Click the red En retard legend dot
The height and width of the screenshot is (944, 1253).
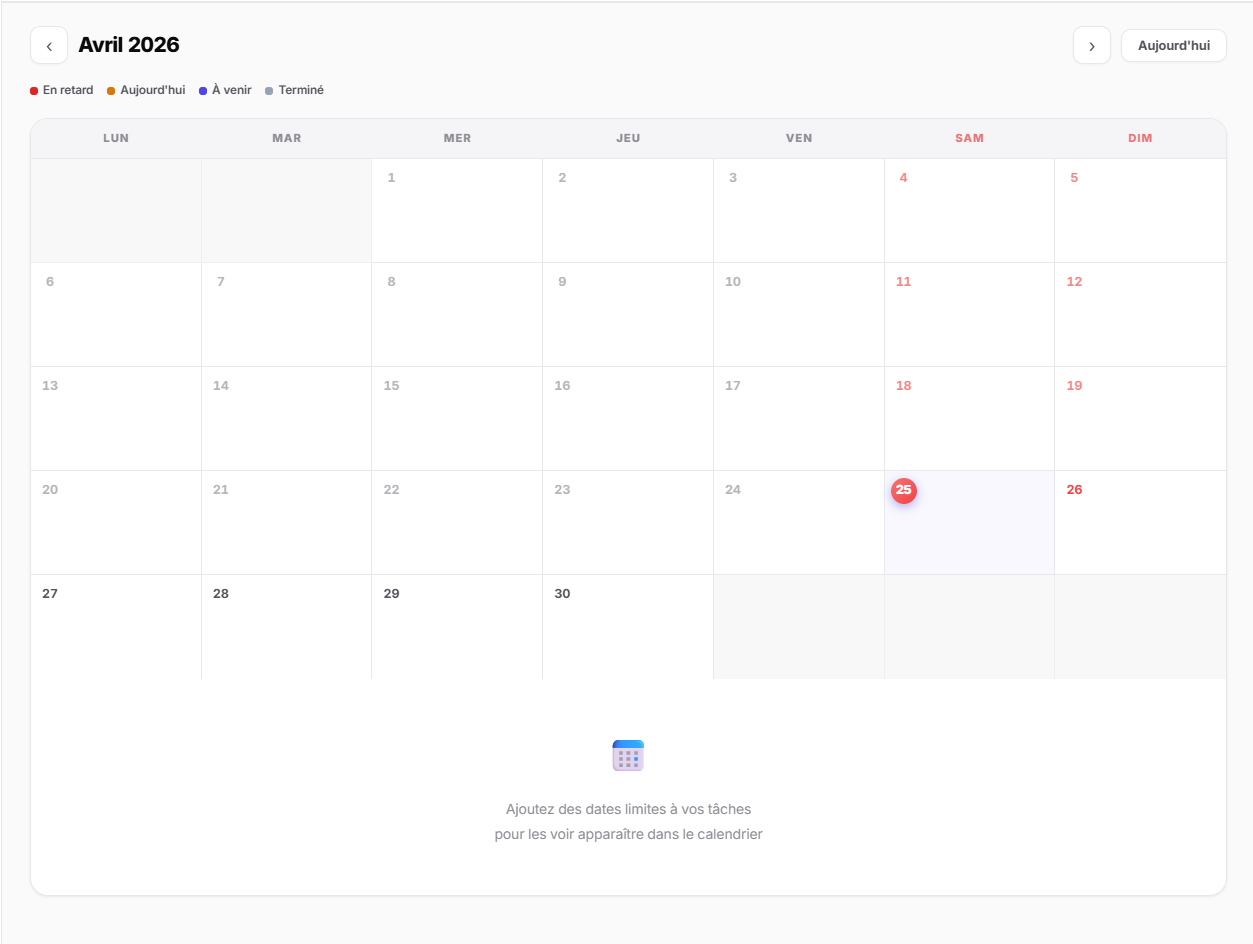point(34,91)
